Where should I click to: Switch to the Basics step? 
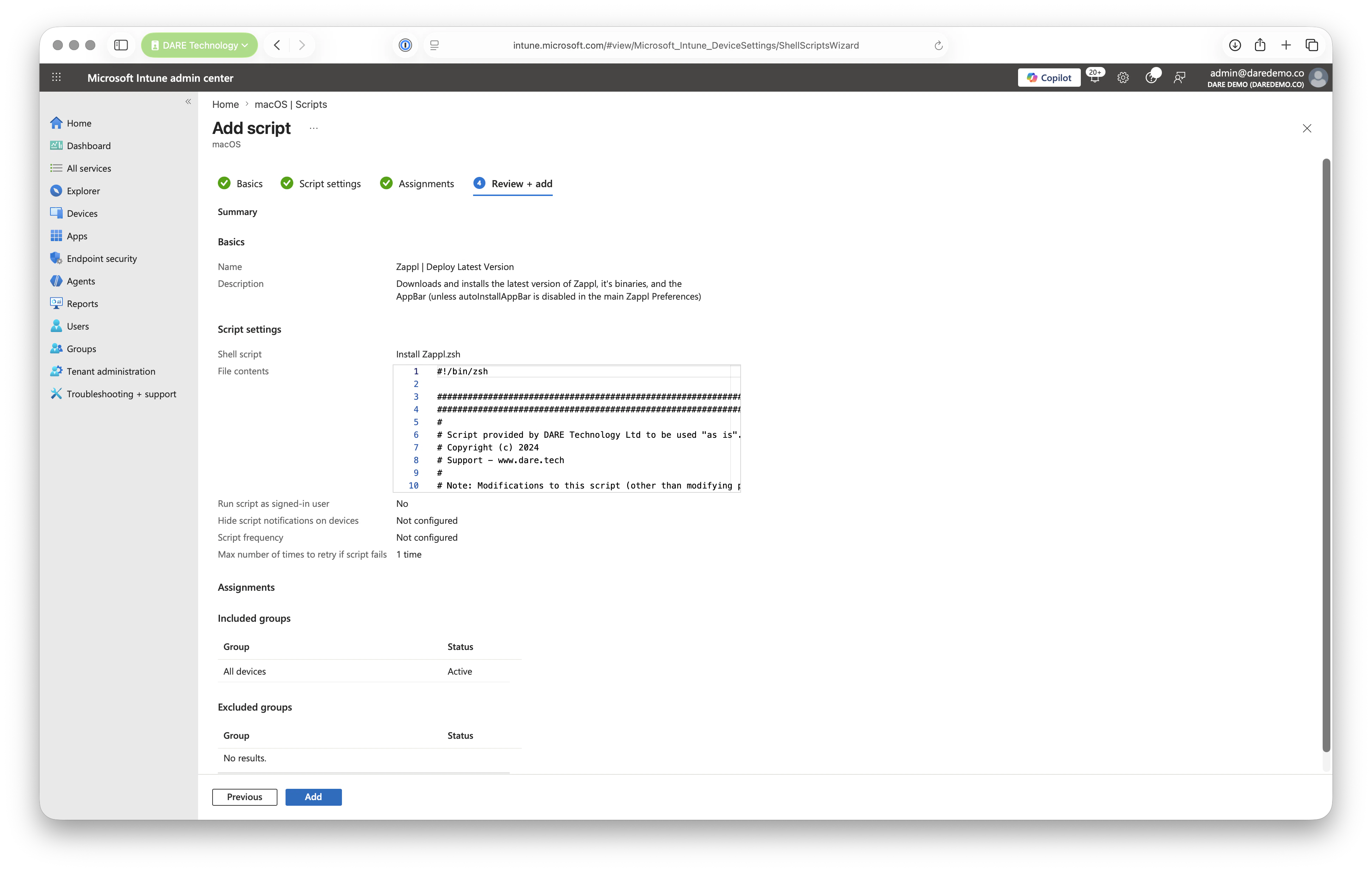pos(249,183)
